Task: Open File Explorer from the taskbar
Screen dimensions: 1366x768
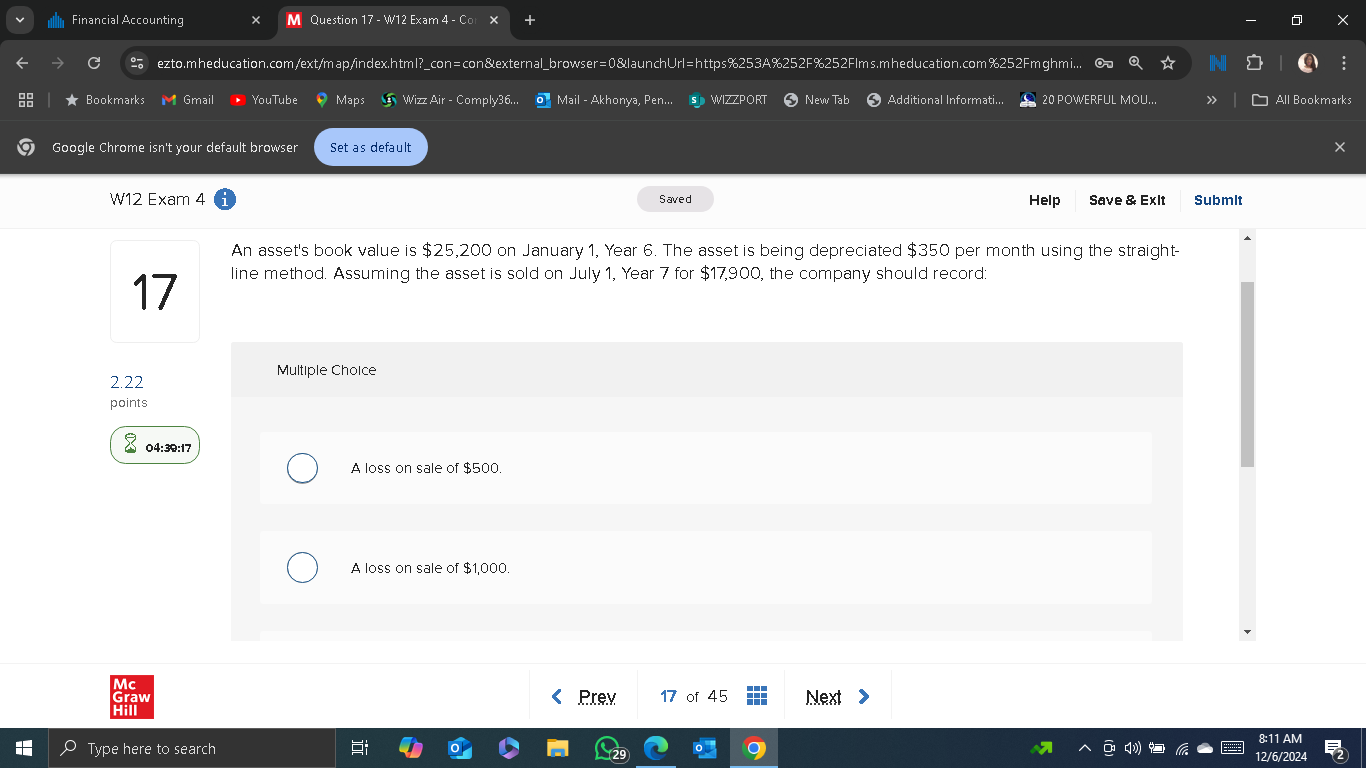Action: (557, 748)
